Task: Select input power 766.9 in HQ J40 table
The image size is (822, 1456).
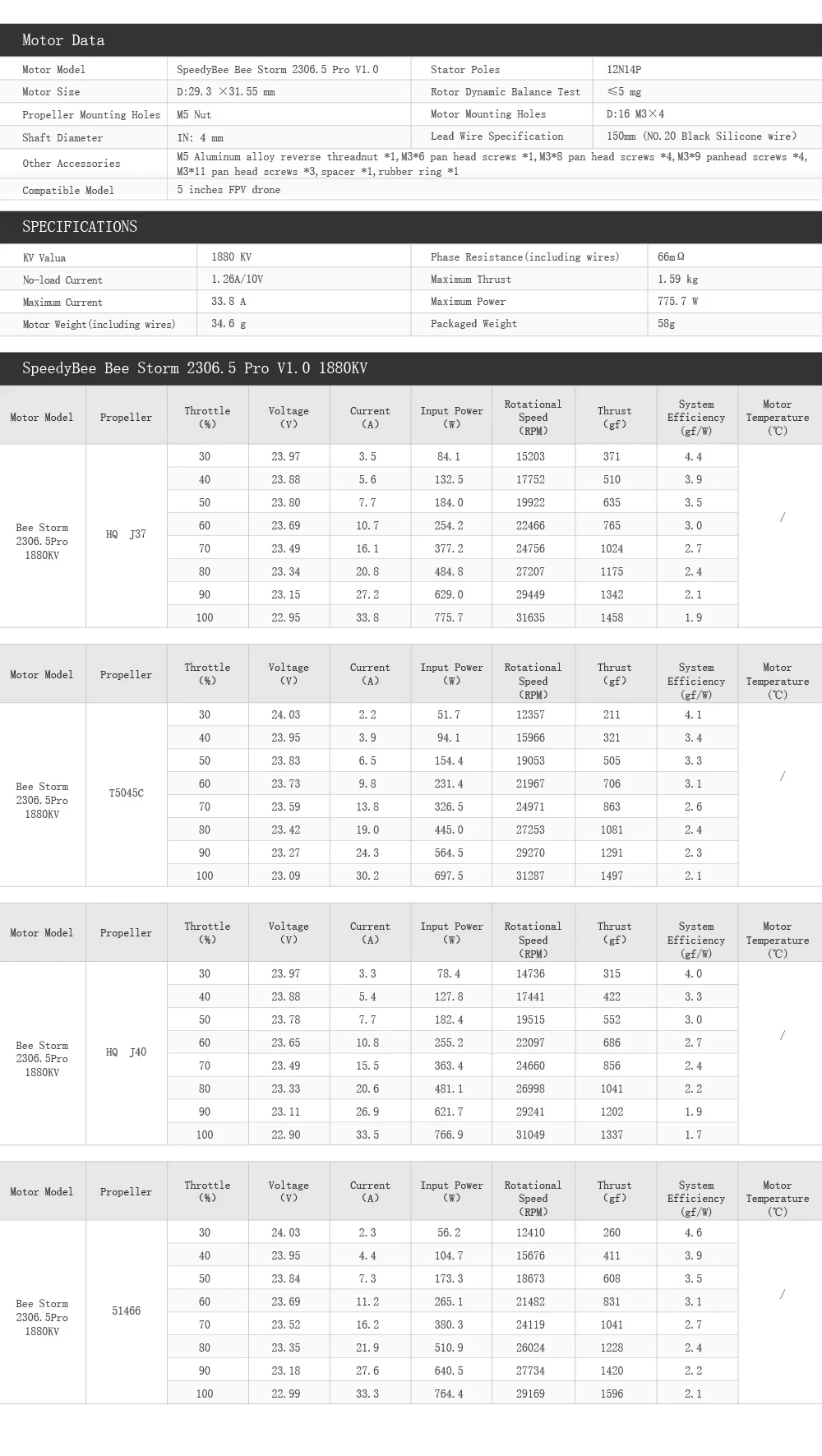Action: pos(449,1135)
